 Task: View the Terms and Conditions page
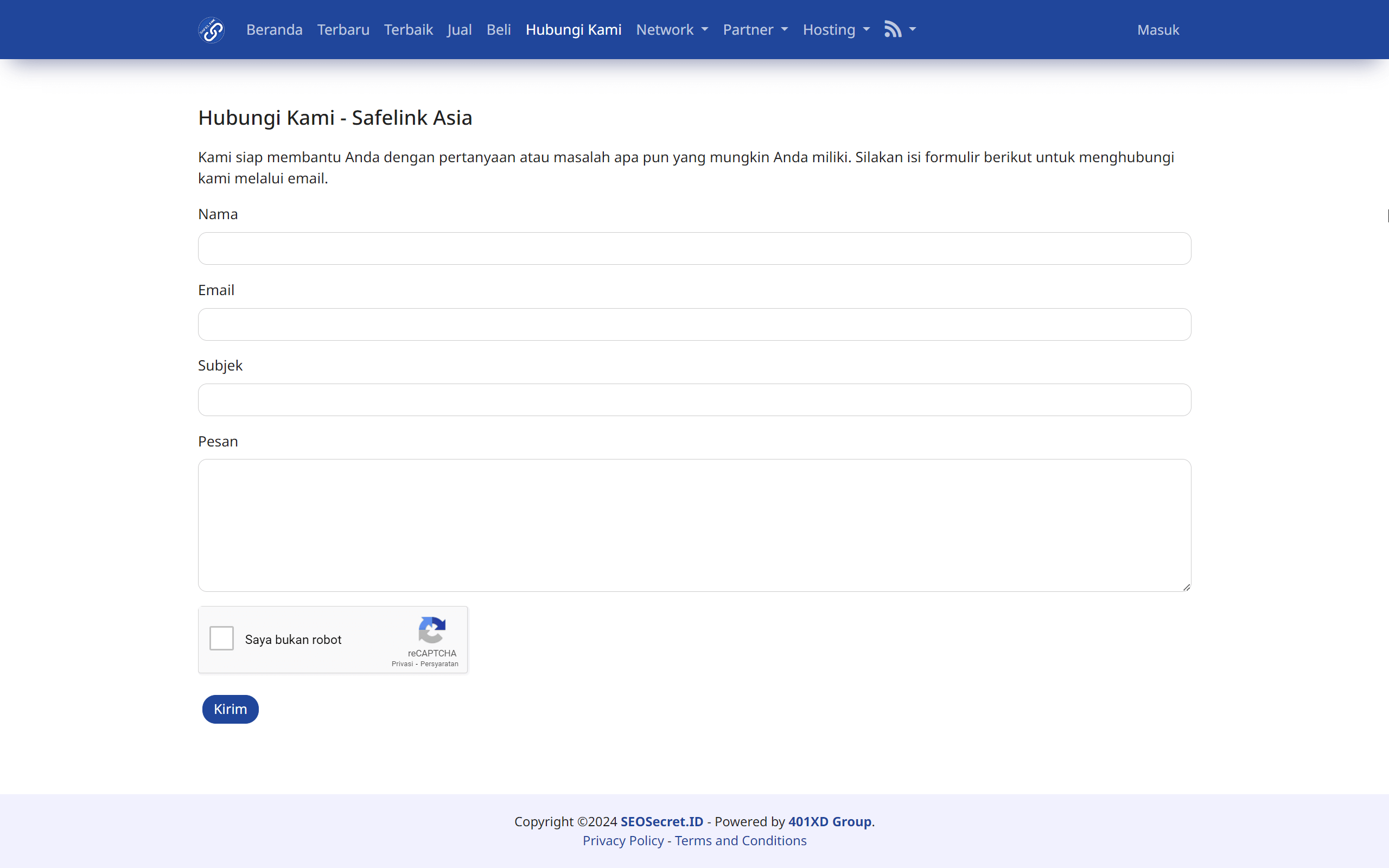click(740, 840)
